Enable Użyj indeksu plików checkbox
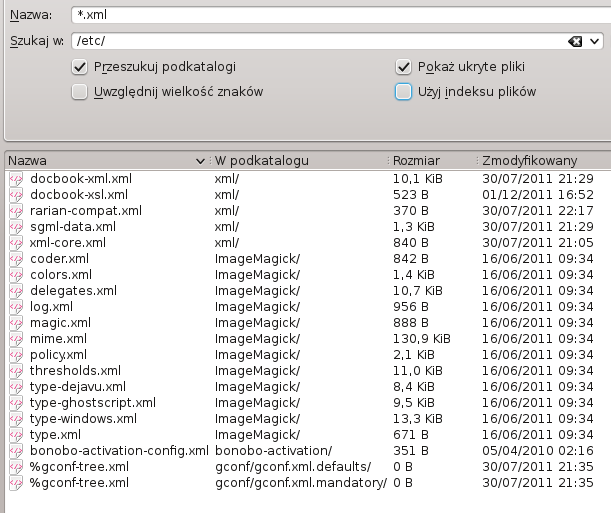611x513 pixels. point(404,92)
